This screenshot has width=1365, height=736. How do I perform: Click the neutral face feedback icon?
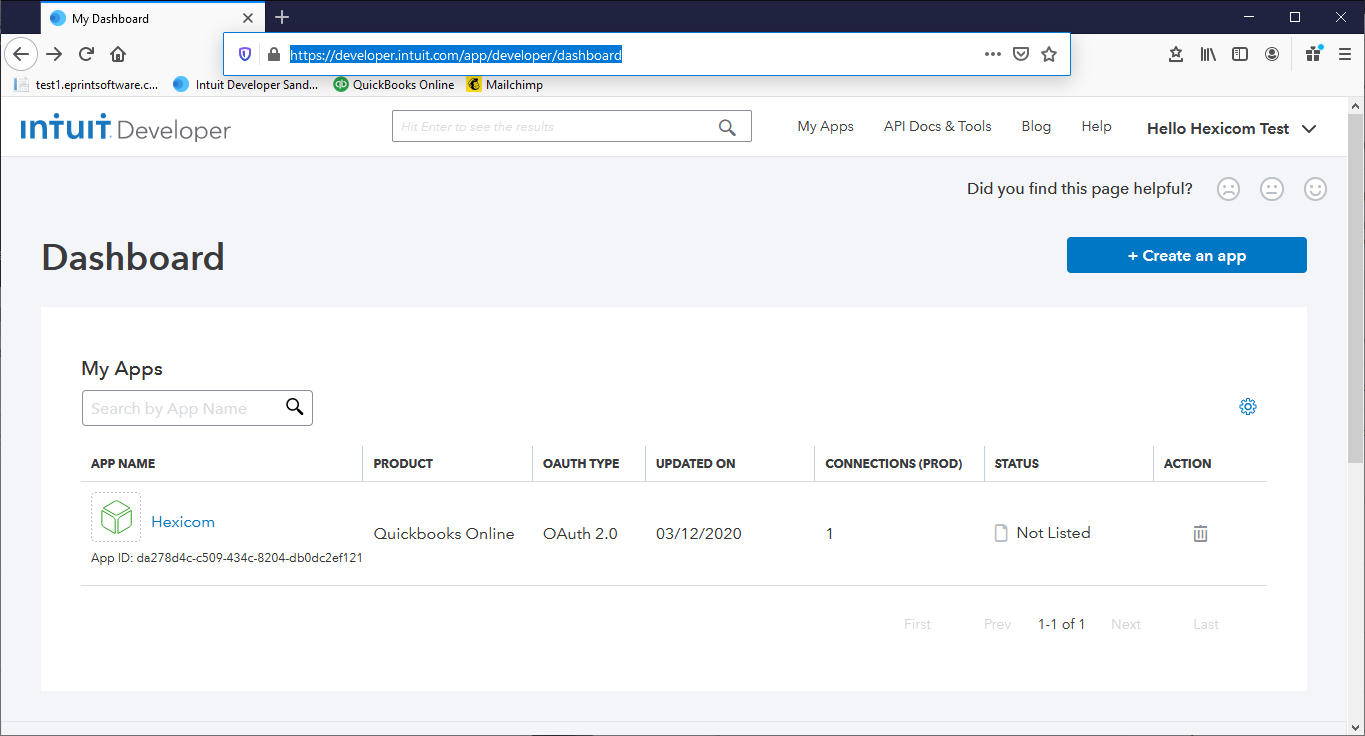point(1272,189)
